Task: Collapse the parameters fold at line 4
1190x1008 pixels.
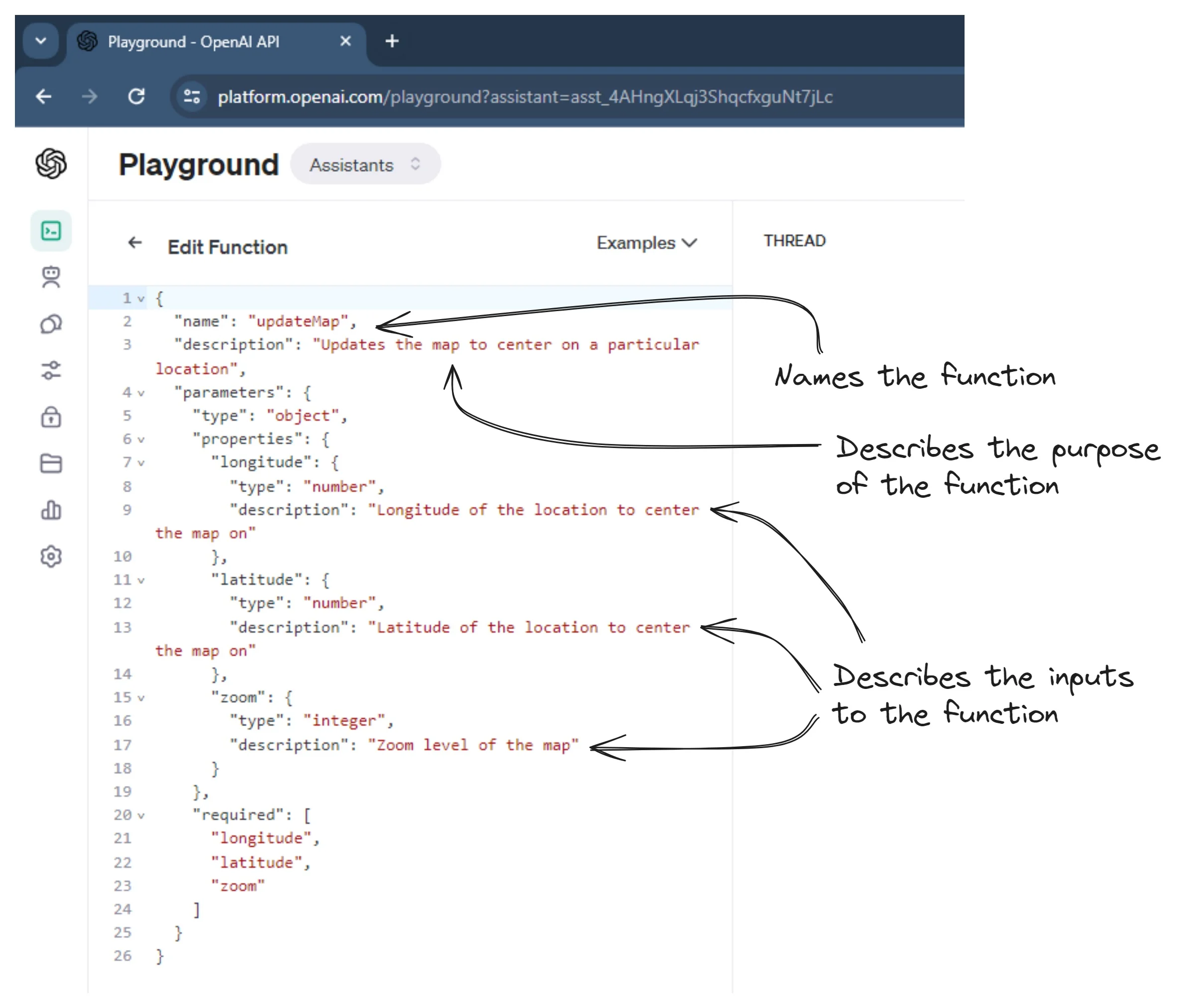Action: click(x=140, y=393)
